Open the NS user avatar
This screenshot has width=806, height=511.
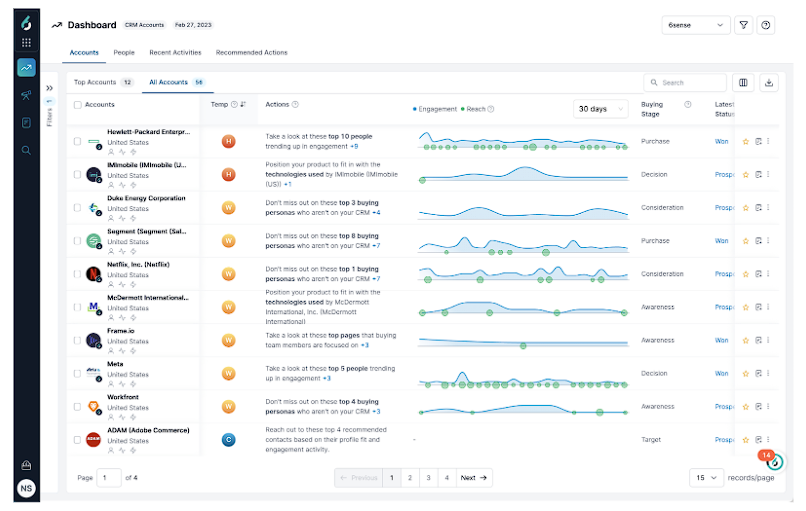pyautogui.click(x=26, y=488)
